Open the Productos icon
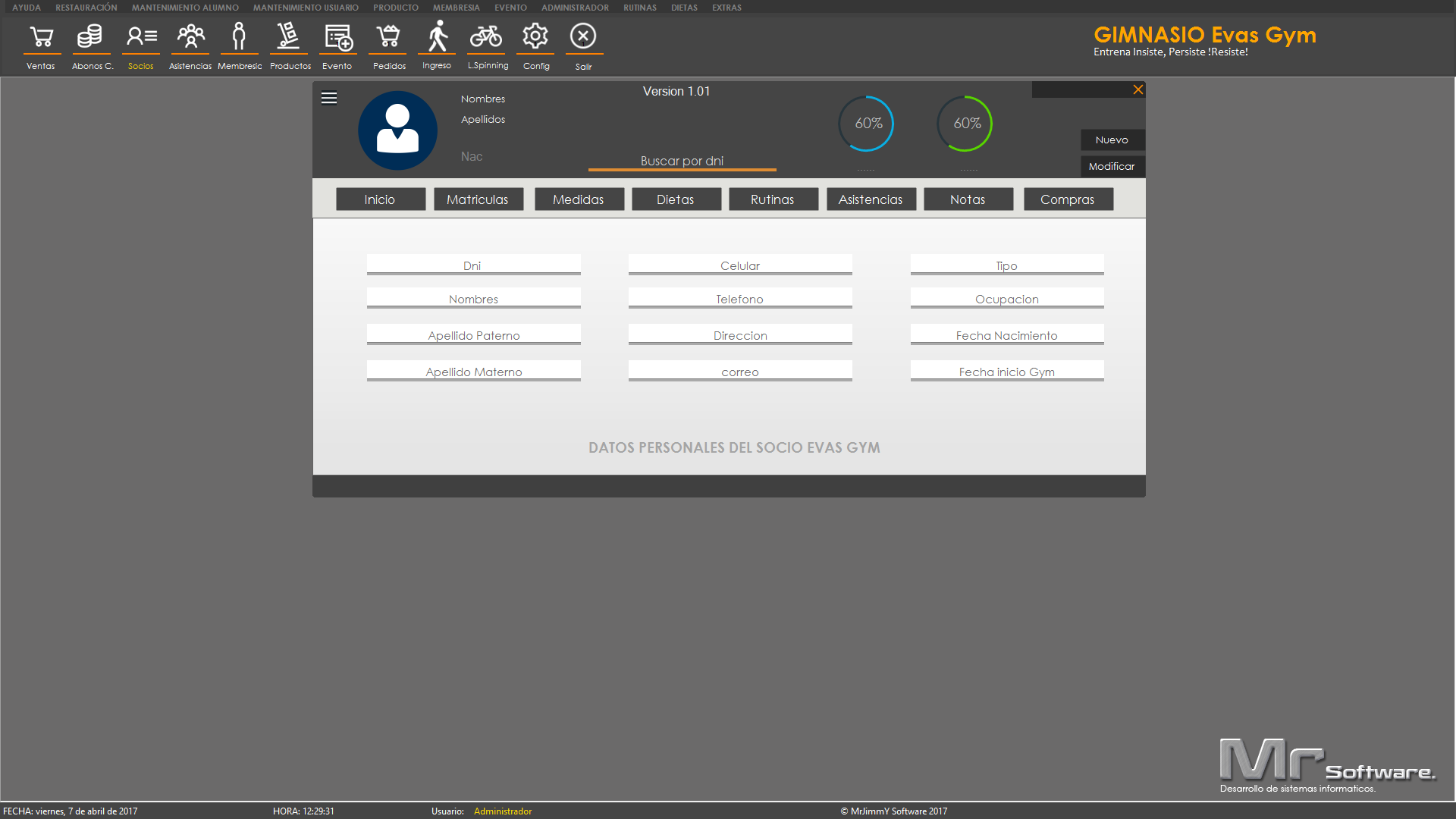The height and width of the screenshot is (819, 1456). pyautogui.click(x=288, y=37)
